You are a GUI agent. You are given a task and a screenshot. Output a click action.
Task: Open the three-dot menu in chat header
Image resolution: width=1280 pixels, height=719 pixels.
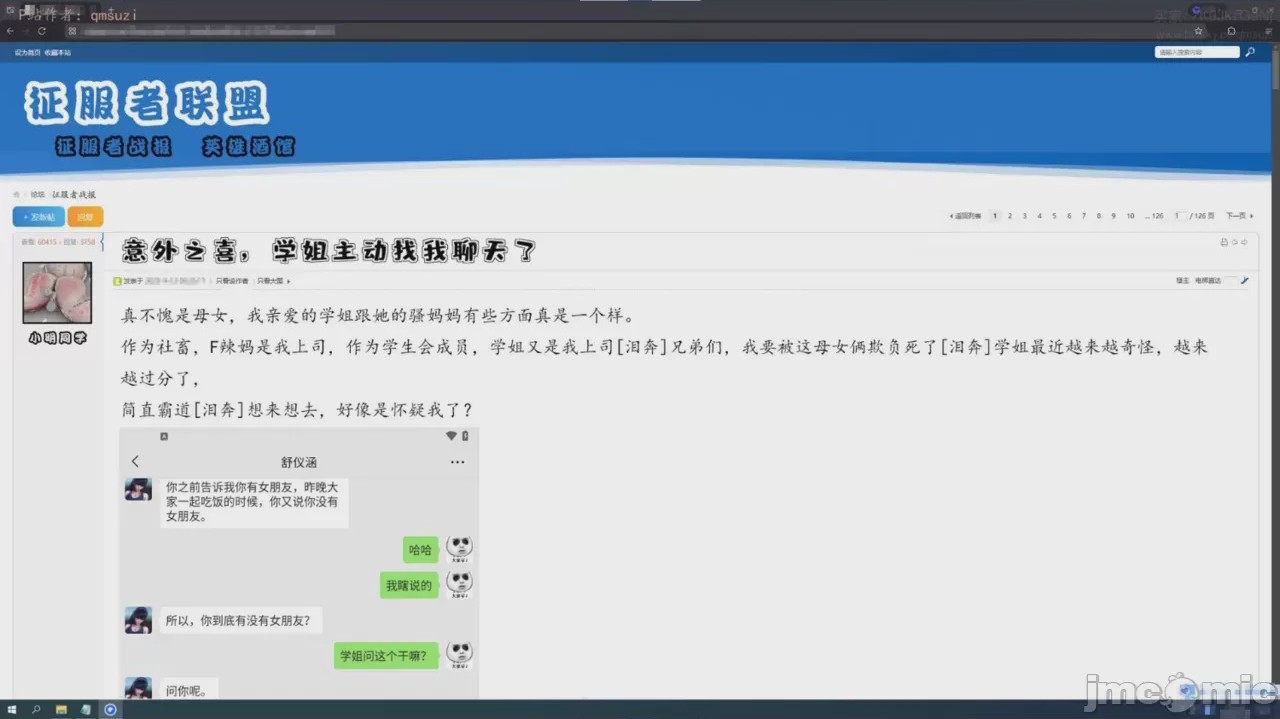(457, 462)
